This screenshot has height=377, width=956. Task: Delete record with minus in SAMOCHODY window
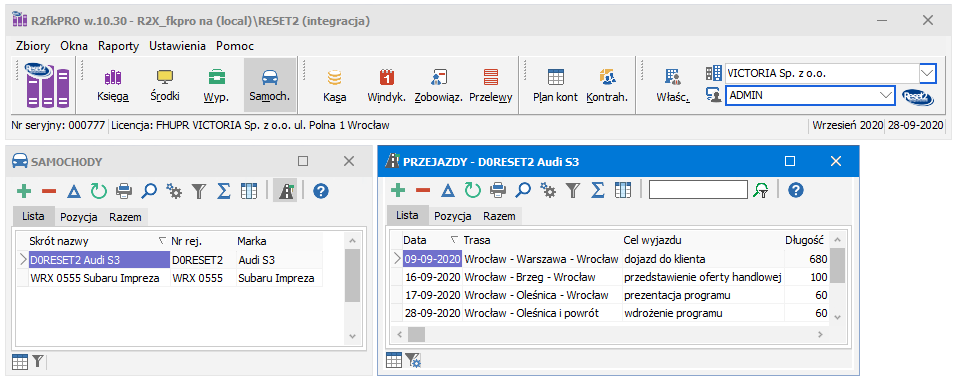pyautogui.click(x=49, y=192)
